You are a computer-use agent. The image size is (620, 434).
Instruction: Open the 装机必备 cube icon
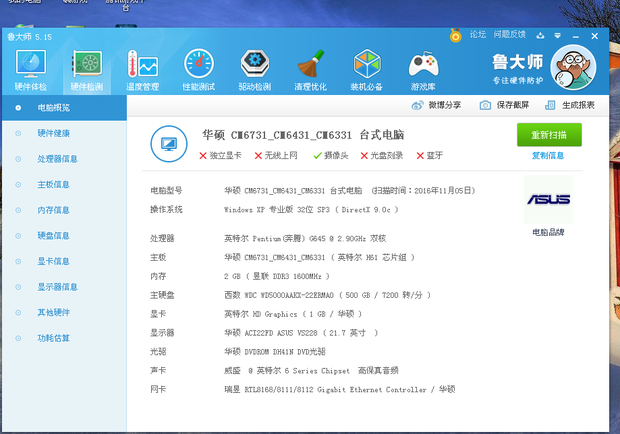tap(367, 70)
